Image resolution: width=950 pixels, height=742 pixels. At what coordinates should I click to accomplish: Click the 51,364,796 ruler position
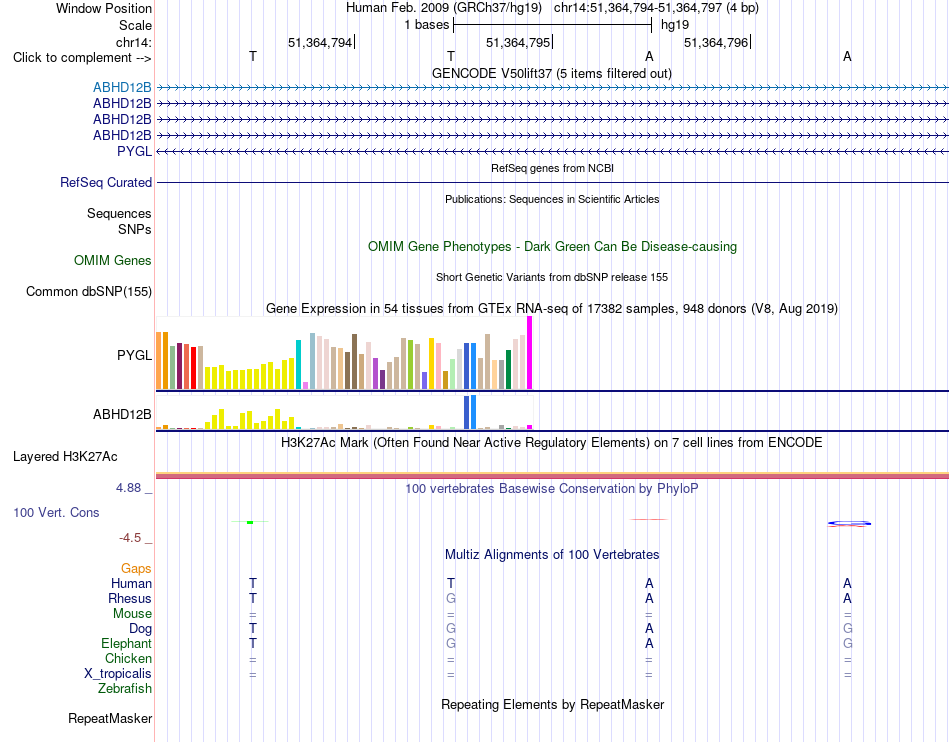coord(717,42)
